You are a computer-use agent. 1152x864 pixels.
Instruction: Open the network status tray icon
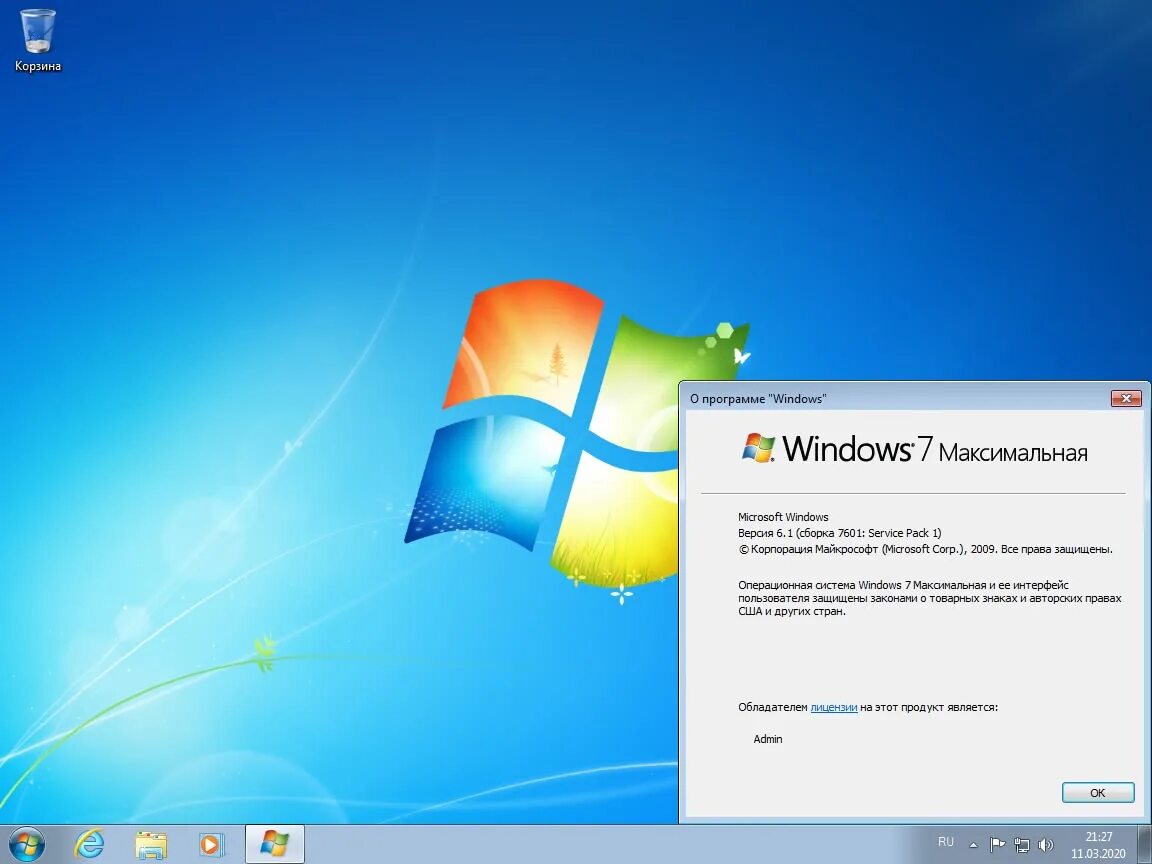[1021, 845]
